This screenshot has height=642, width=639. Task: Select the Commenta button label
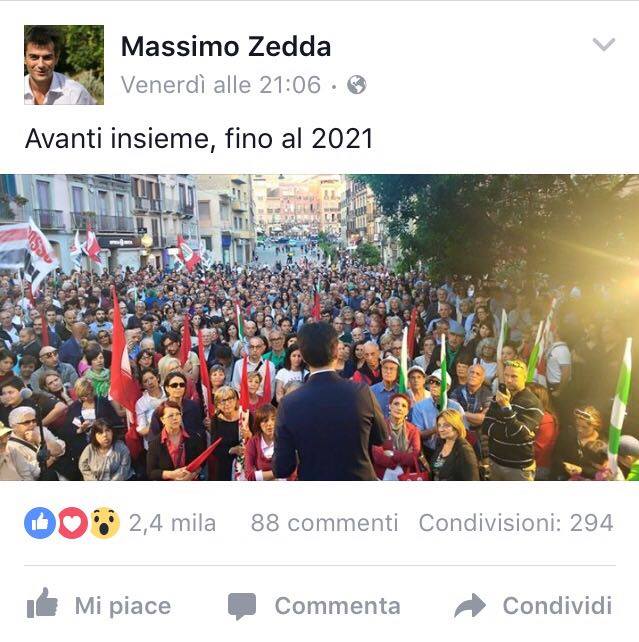coord(338,606)
